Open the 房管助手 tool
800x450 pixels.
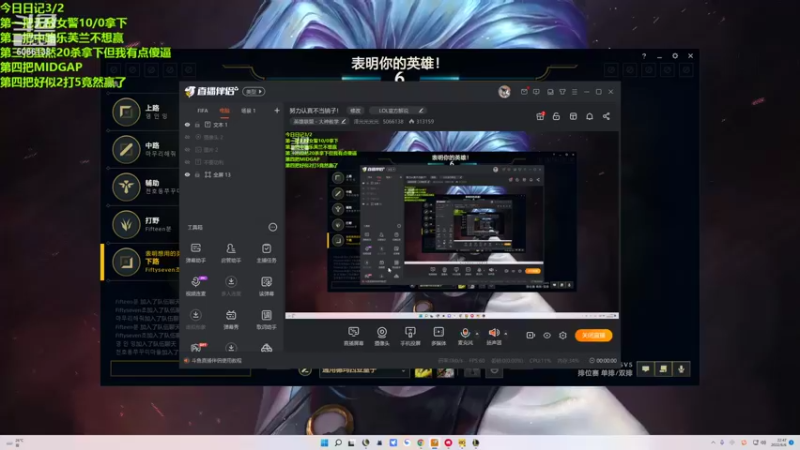click(x=231, y=253)
